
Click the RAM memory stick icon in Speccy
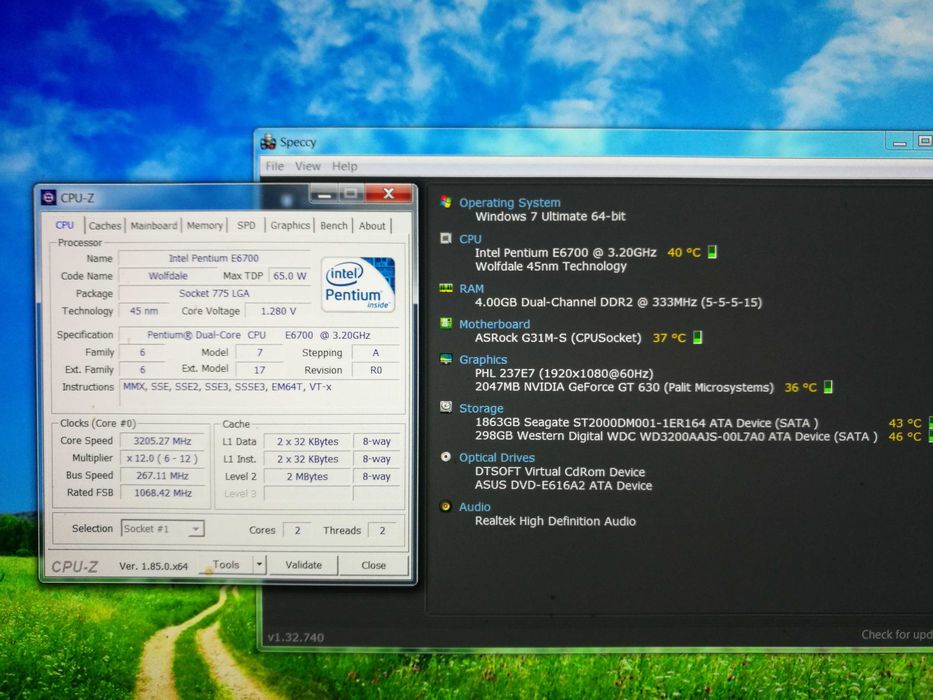446,288
